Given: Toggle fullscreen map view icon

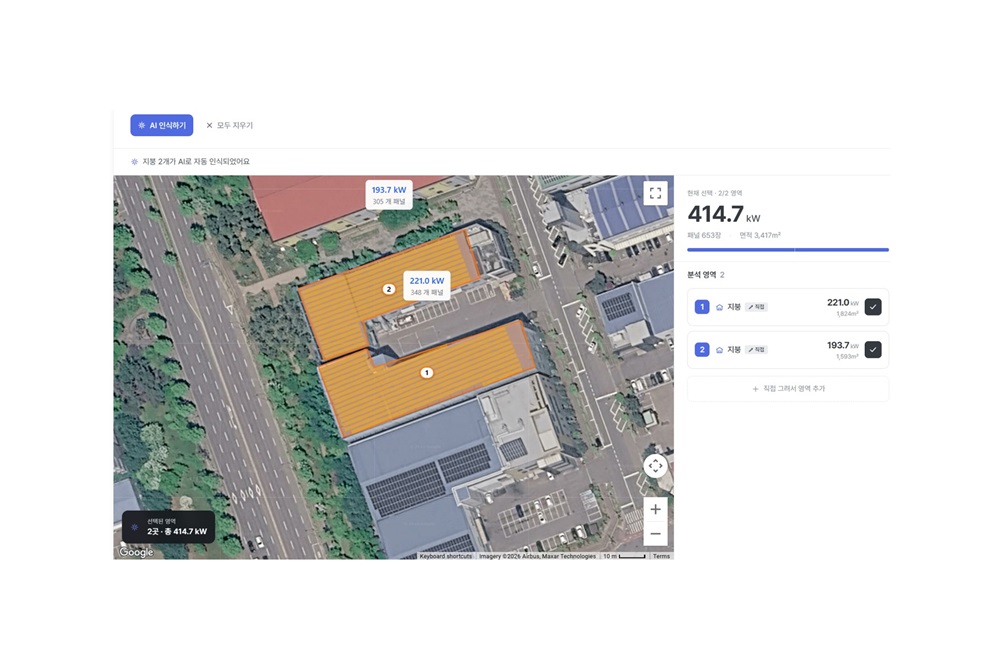Looking at the screenshot, I should [655, 193].
